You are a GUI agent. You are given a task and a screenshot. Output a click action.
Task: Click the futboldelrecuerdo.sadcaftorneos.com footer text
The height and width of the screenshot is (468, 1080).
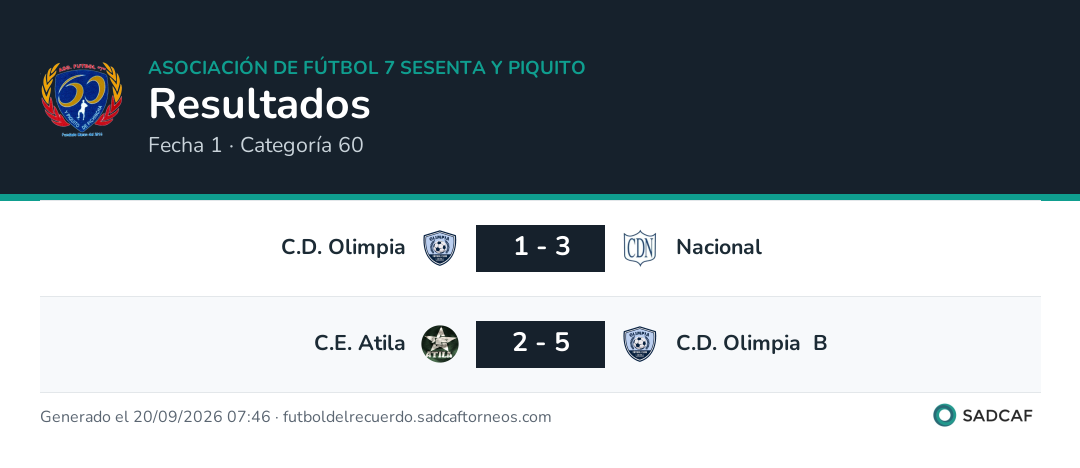click(417, 417)
